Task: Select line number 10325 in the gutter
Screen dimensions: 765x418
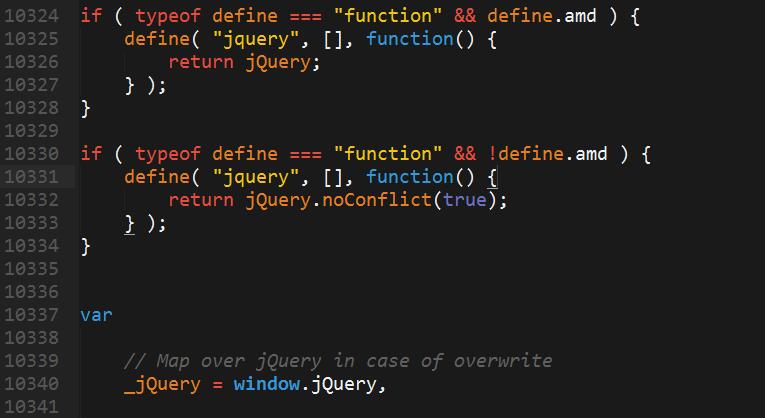Action: 32,39
